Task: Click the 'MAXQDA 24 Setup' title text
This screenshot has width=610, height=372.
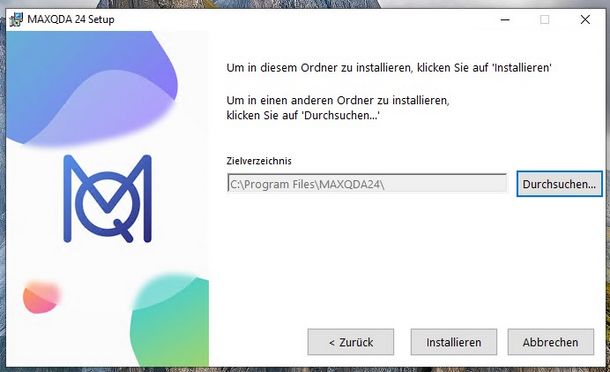Action: [71, 19]
